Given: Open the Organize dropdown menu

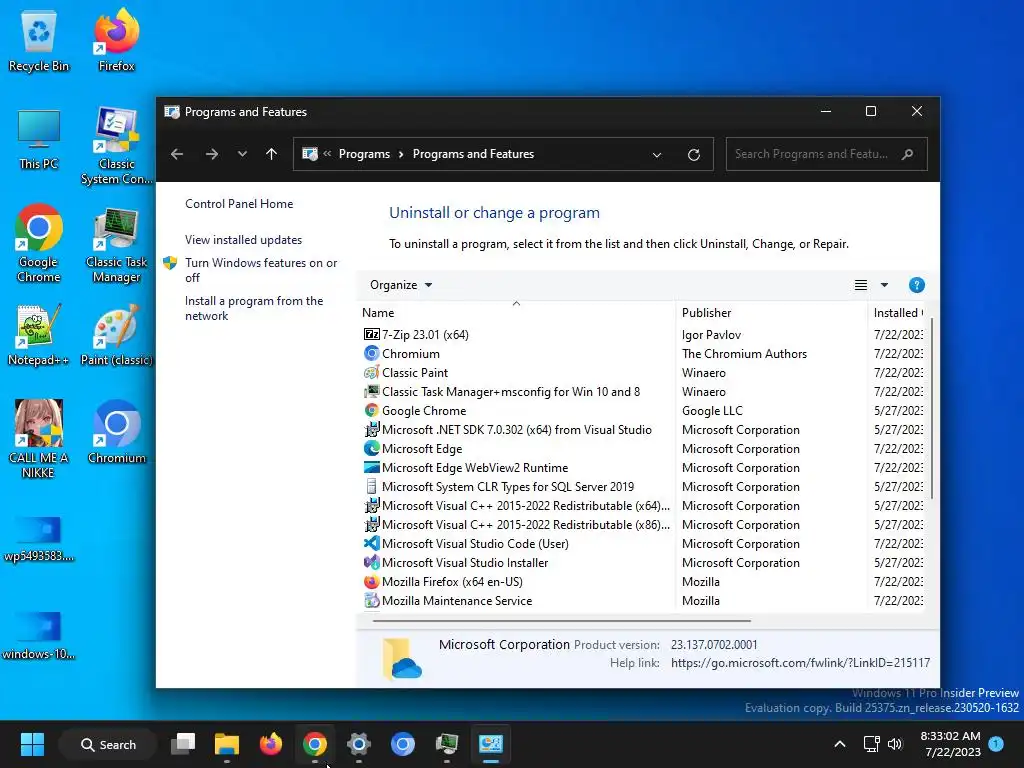Looking at the screenshot, I should [401, 285].
